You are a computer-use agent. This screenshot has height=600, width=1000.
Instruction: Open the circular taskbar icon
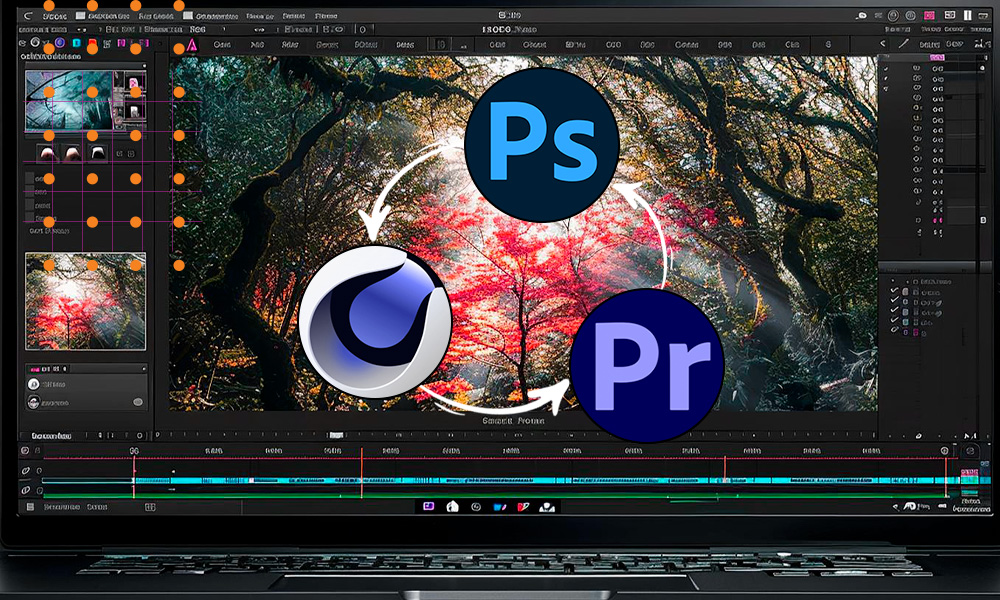point(476,506)
